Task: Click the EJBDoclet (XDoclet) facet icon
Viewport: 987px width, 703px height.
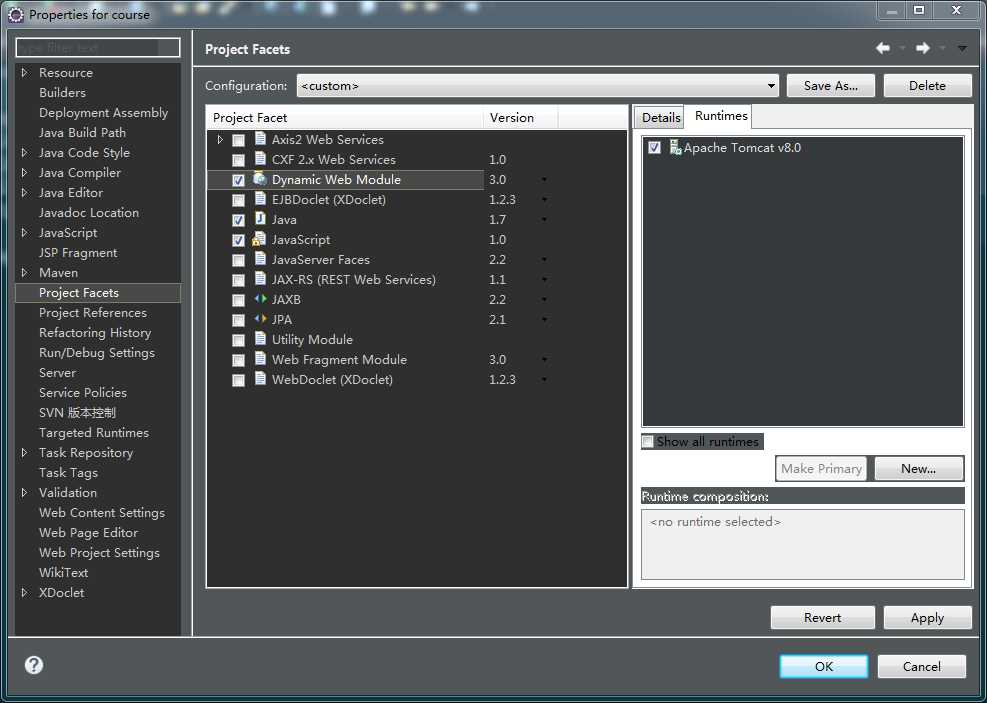Action: click(x=260, y=199)
